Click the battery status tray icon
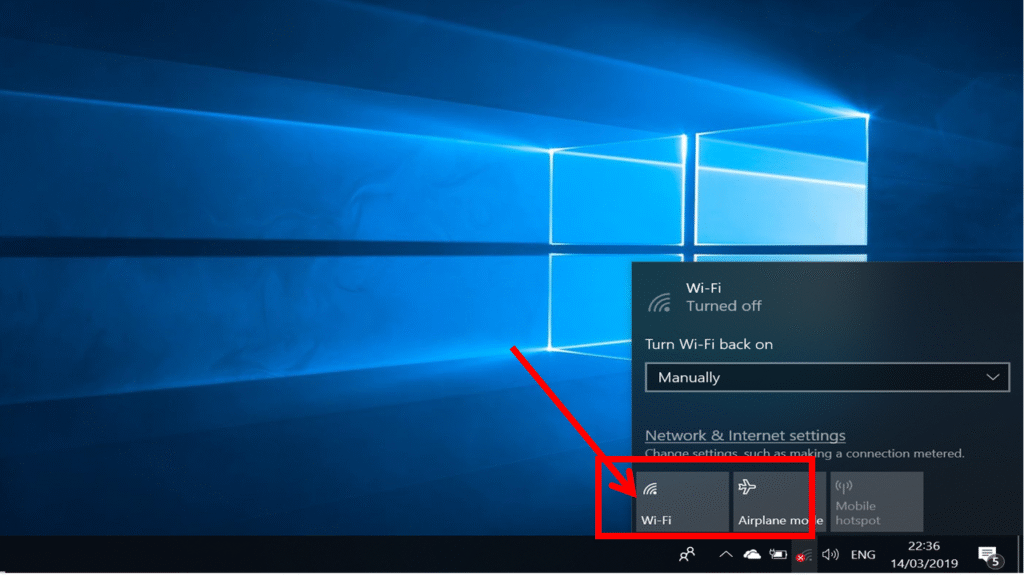 pyautogui.click(x=778, y=554)
